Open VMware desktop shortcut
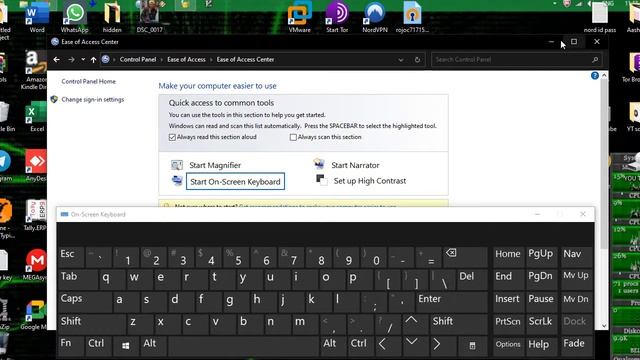The image size is (640, 360). click(x=299, y=16)
